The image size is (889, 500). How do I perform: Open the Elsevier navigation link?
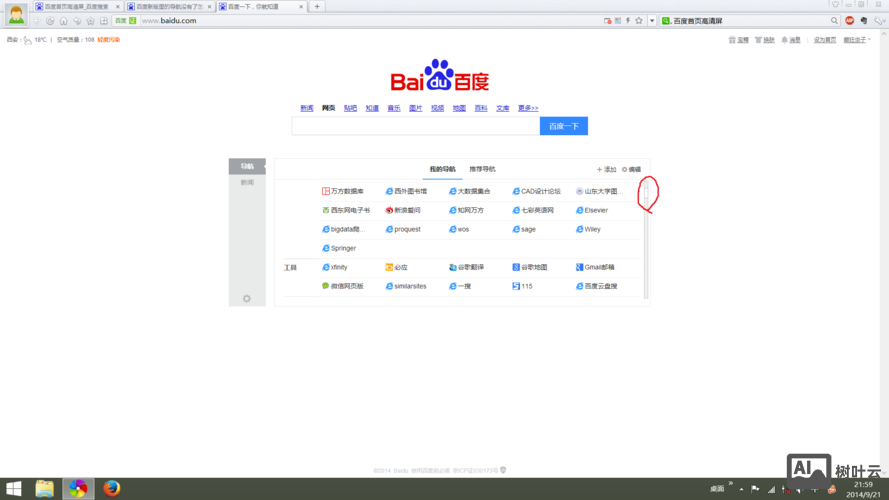tap(591, 210)
